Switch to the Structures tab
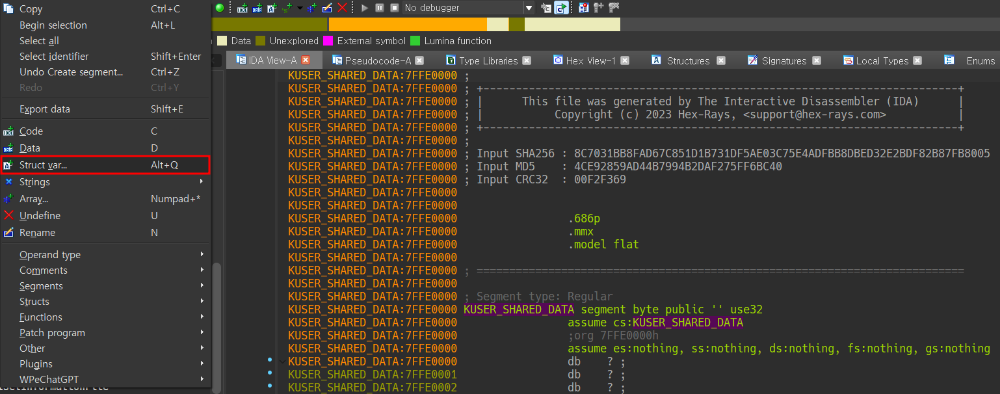The image size is (1000, 394). [688, 61]
